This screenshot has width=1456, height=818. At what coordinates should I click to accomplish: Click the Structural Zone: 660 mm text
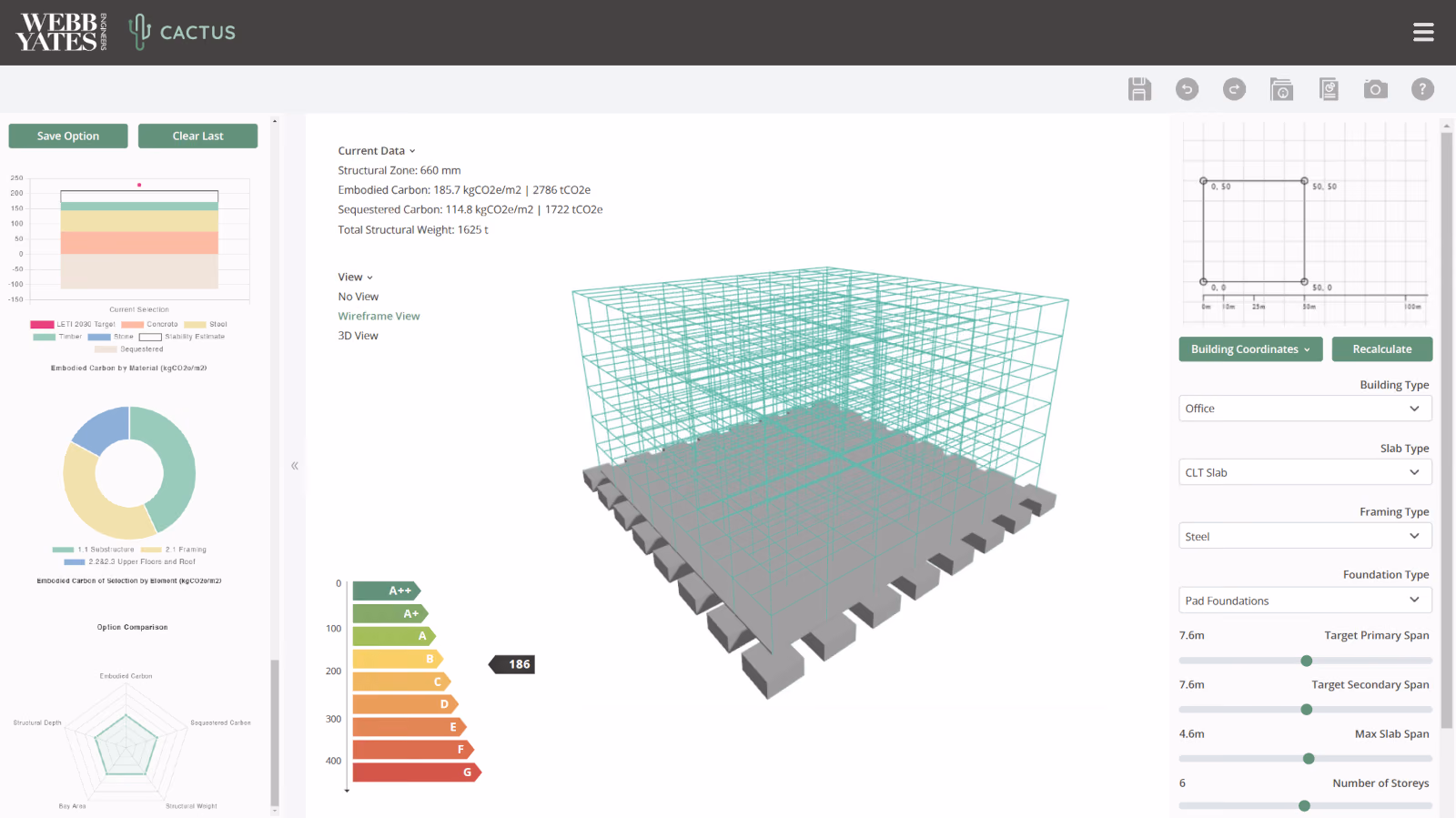(x=399, y=170)
